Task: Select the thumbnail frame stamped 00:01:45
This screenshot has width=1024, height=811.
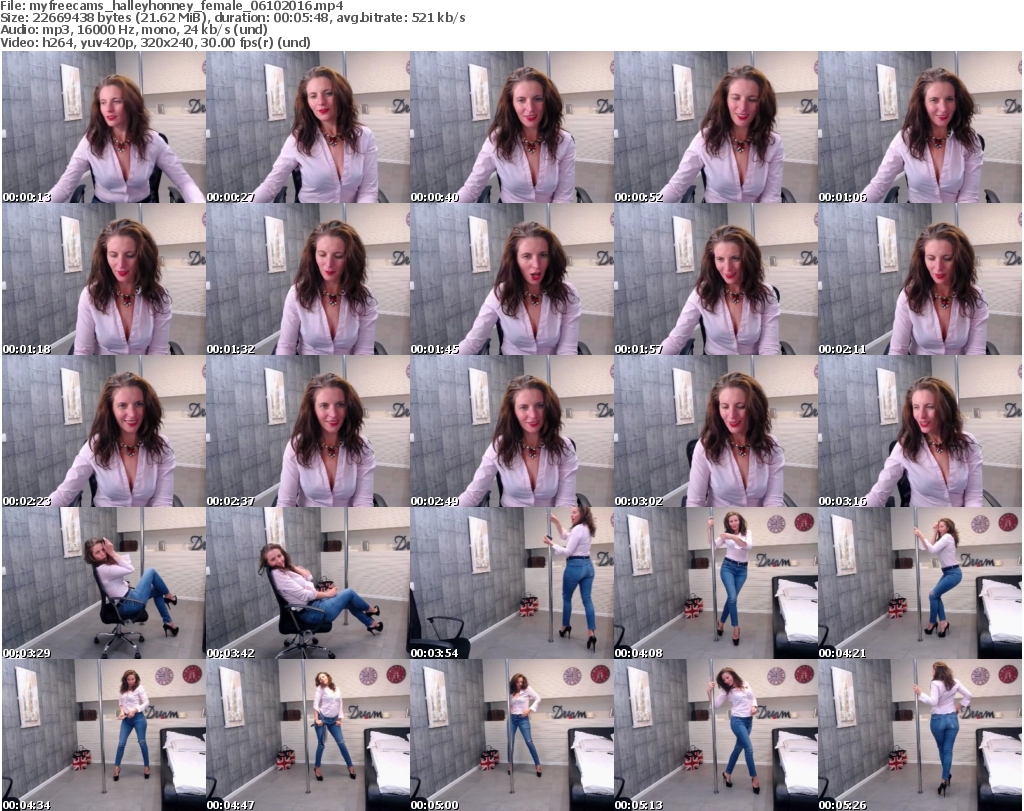Action: coord(512,279)
